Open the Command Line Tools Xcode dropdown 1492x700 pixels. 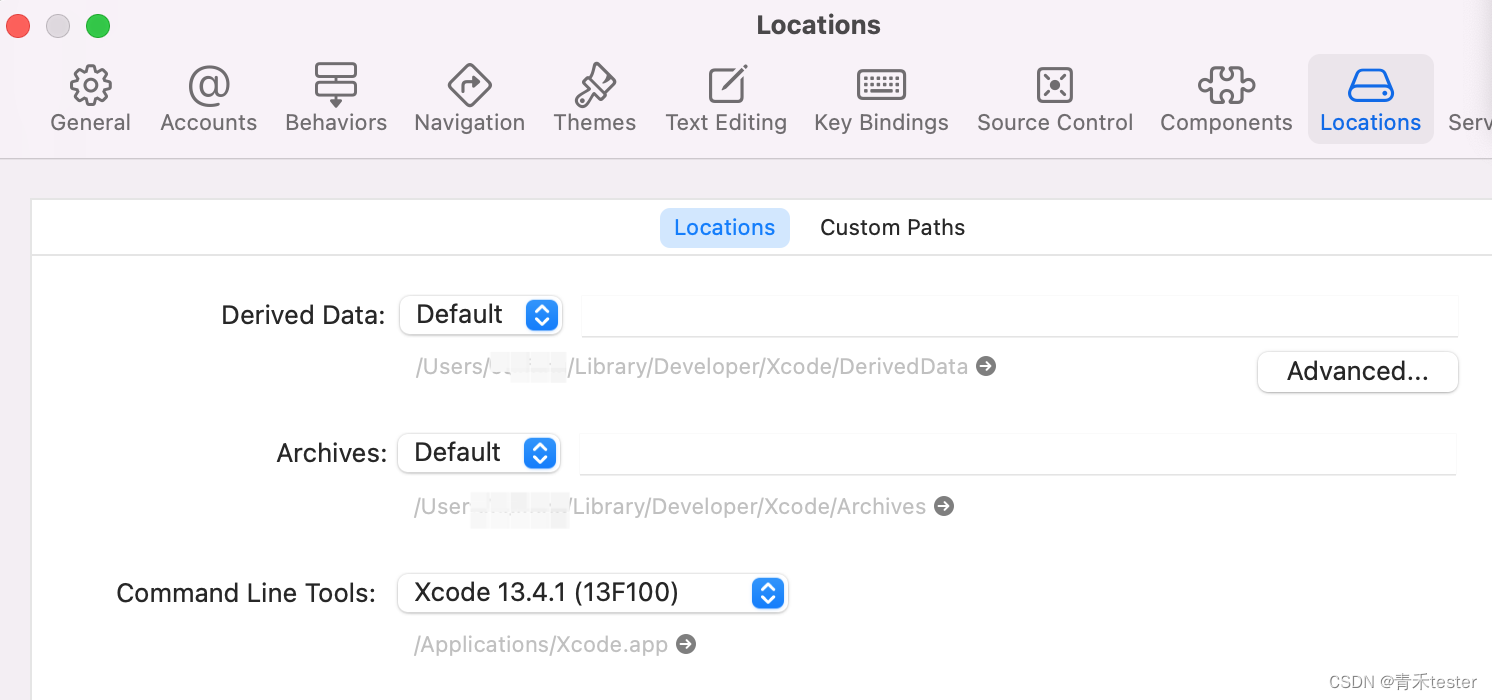point(593,593)
